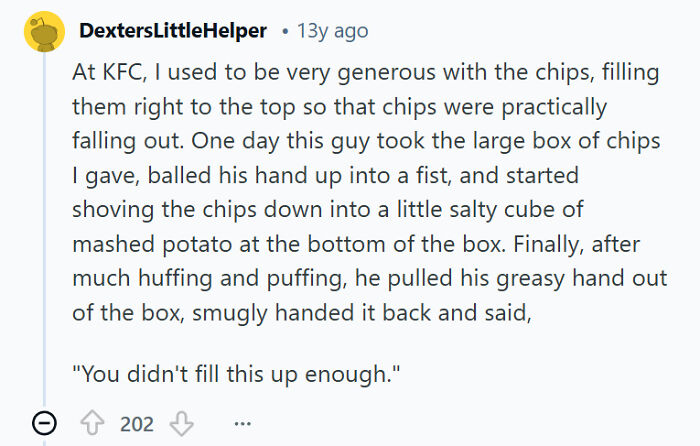Open the three-dot more options menu
Screen dimensions: 700x446
pyautogui.click(x=242, y=423)
